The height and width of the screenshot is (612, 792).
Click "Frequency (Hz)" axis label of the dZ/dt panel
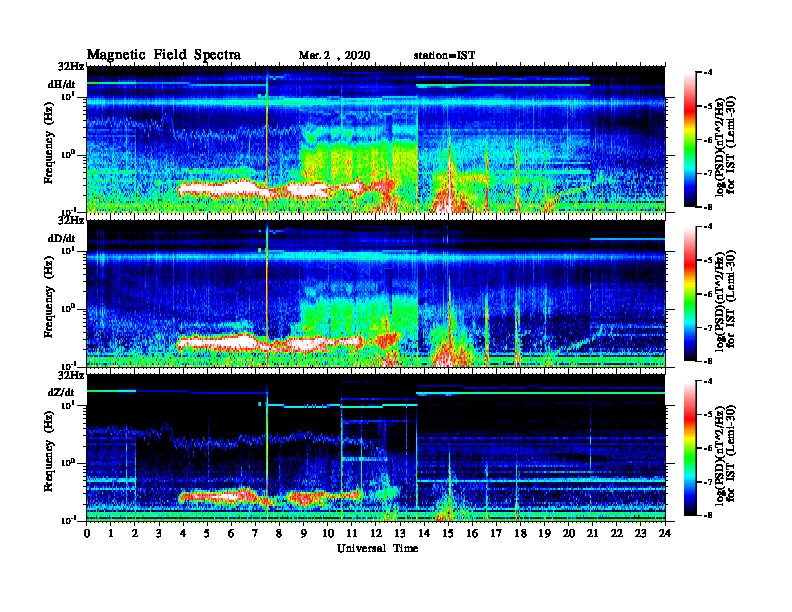pos(48,450)
